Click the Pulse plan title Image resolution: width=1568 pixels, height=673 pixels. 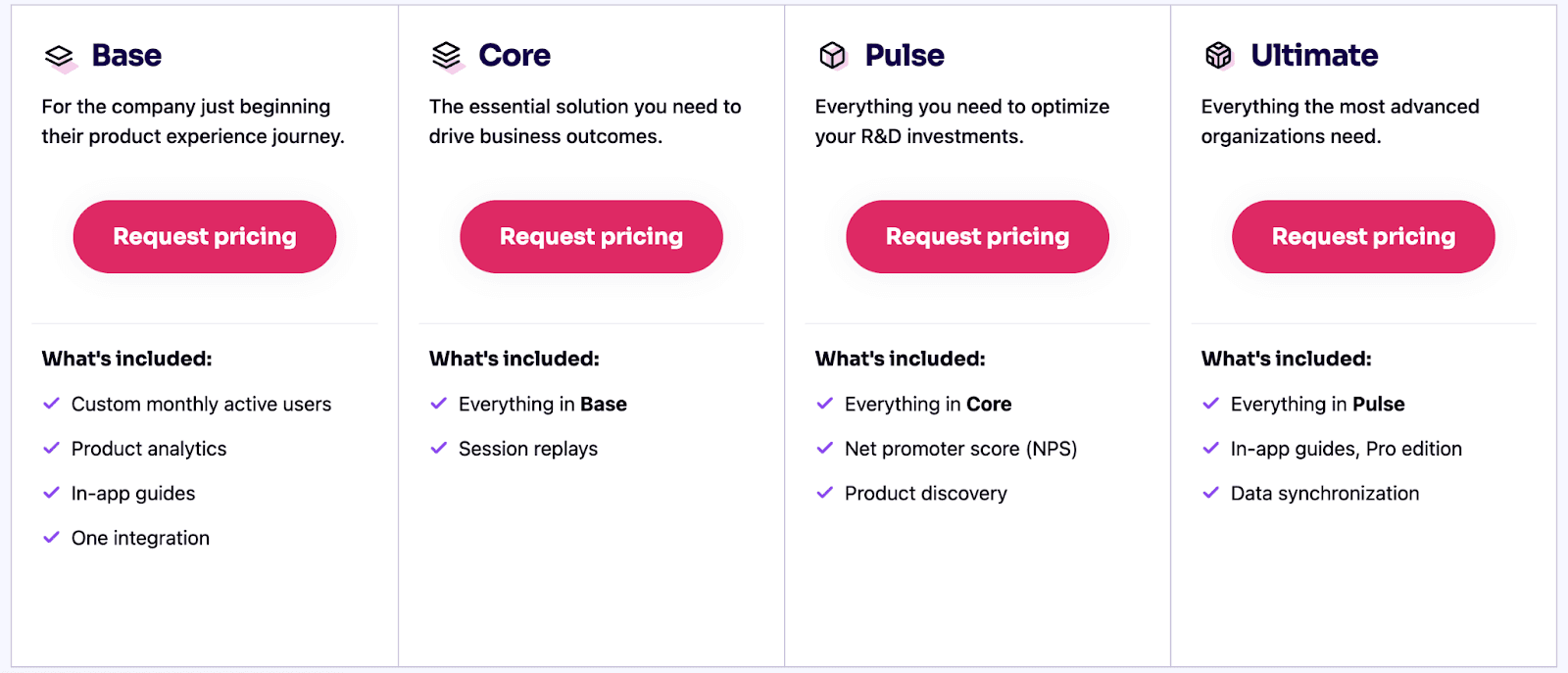pos(905,56)
